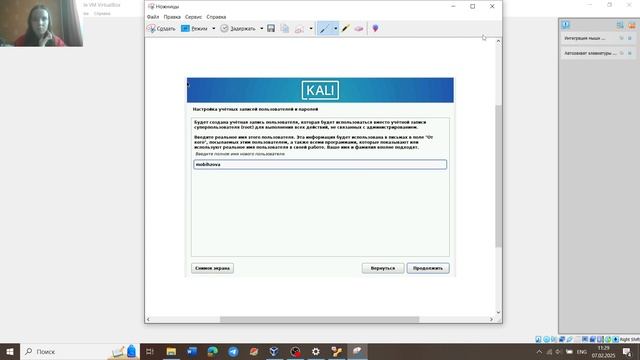
Task: Click the ENG language indicator
Action: [x=582, y=351]
